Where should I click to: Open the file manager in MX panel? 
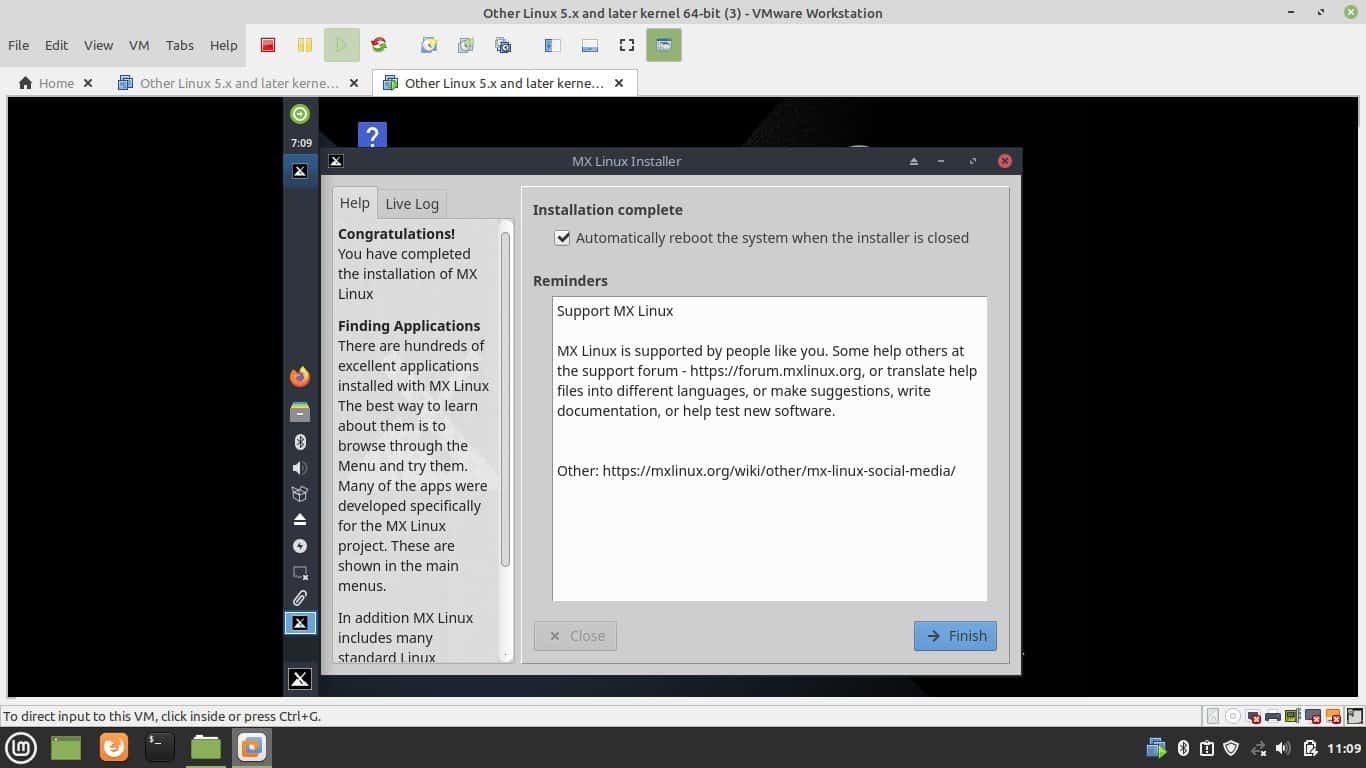(300, 412)
